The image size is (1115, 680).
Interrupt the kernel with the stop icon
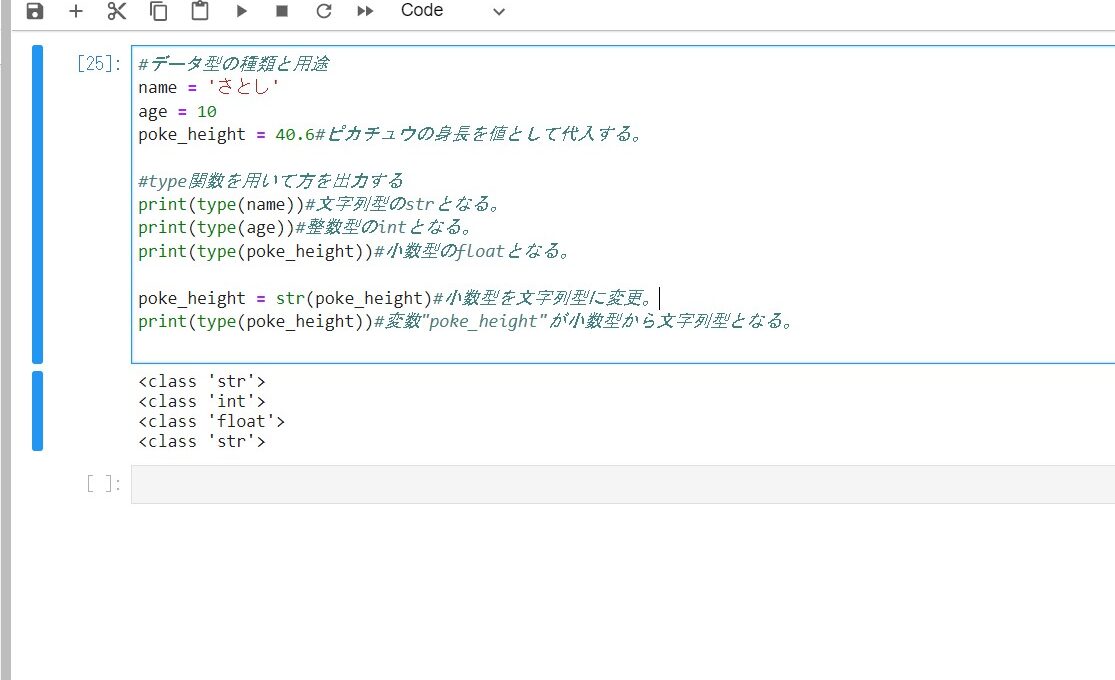pos(282,11)
